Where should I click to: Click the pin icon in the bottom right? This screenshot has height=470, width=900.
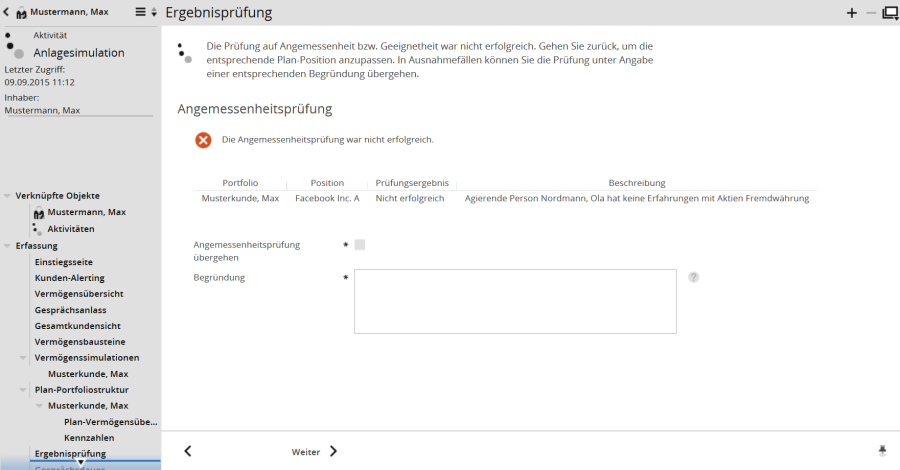pyautogui.click(x=882, y=451)
